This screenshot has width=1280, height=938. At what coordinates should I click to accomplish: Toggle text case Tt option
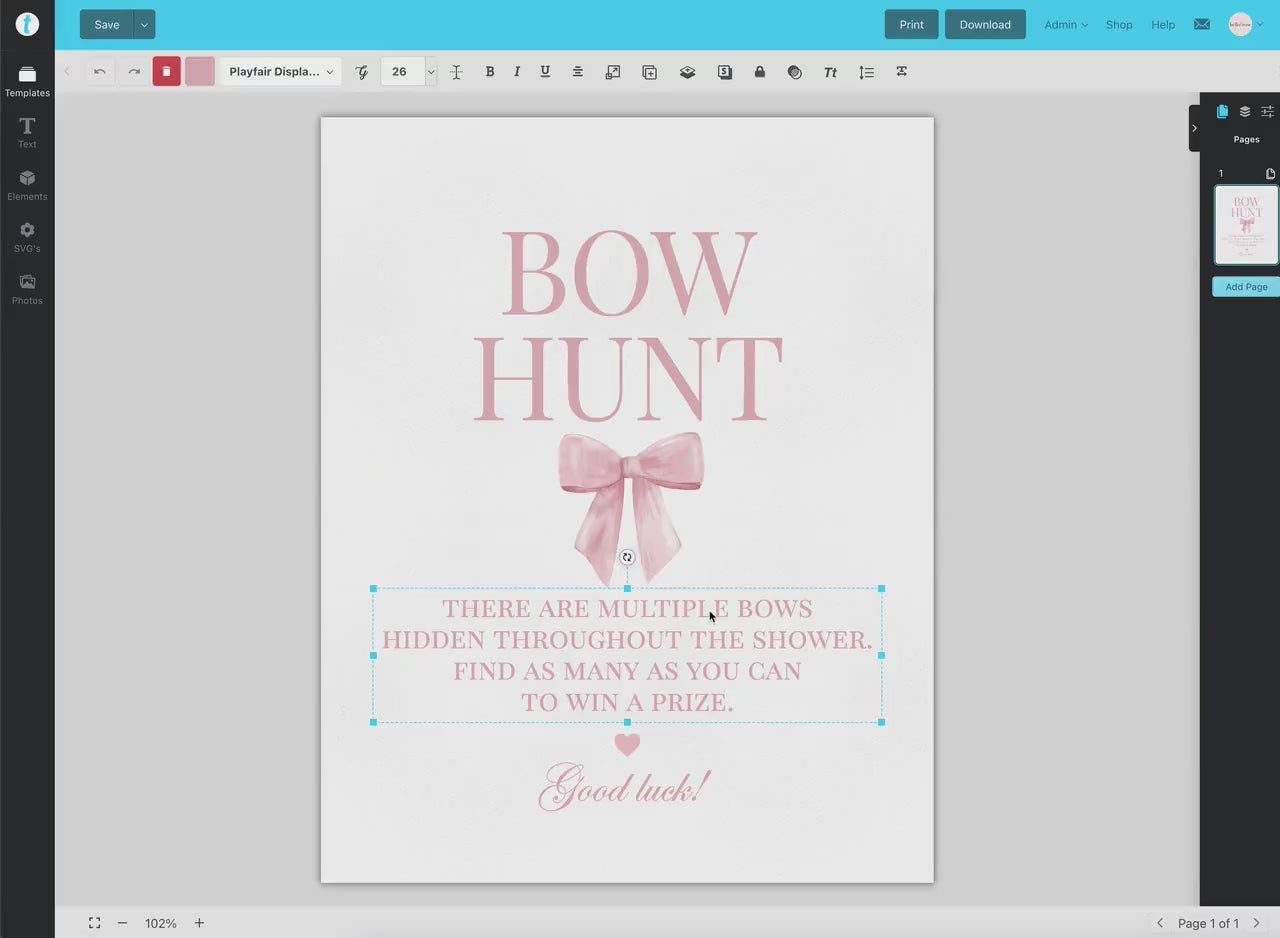coord(830,72)
